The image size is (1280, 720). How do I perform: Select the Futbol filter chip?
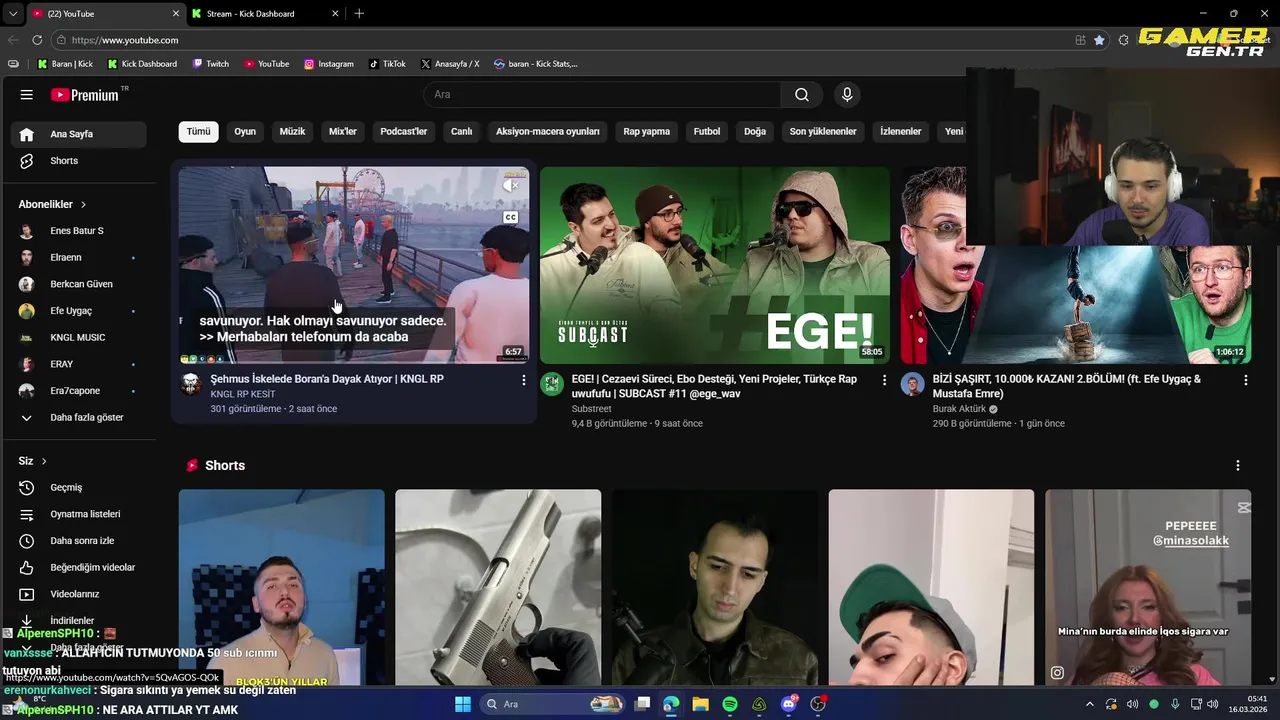point(707,131)
